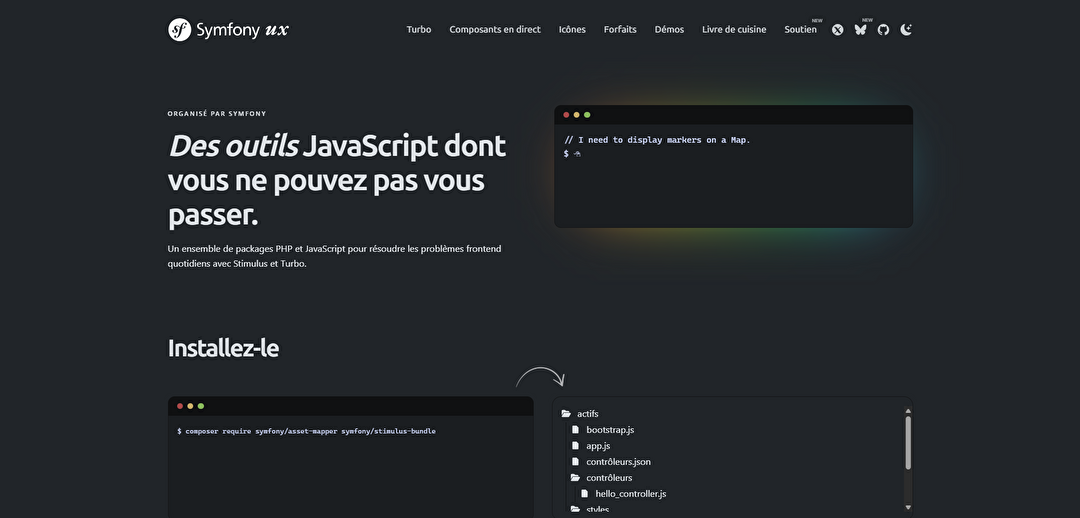Click ORGANISÉ PAR SYMFONY label

pyautogui.click(x=217, y=114)
